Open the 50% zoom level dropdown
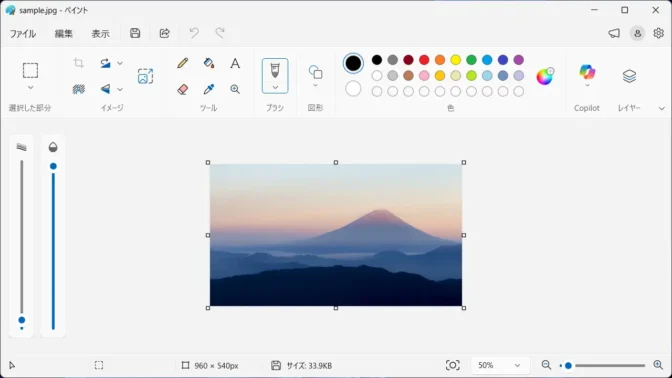The image size is (672, 378). click(500, 366)
